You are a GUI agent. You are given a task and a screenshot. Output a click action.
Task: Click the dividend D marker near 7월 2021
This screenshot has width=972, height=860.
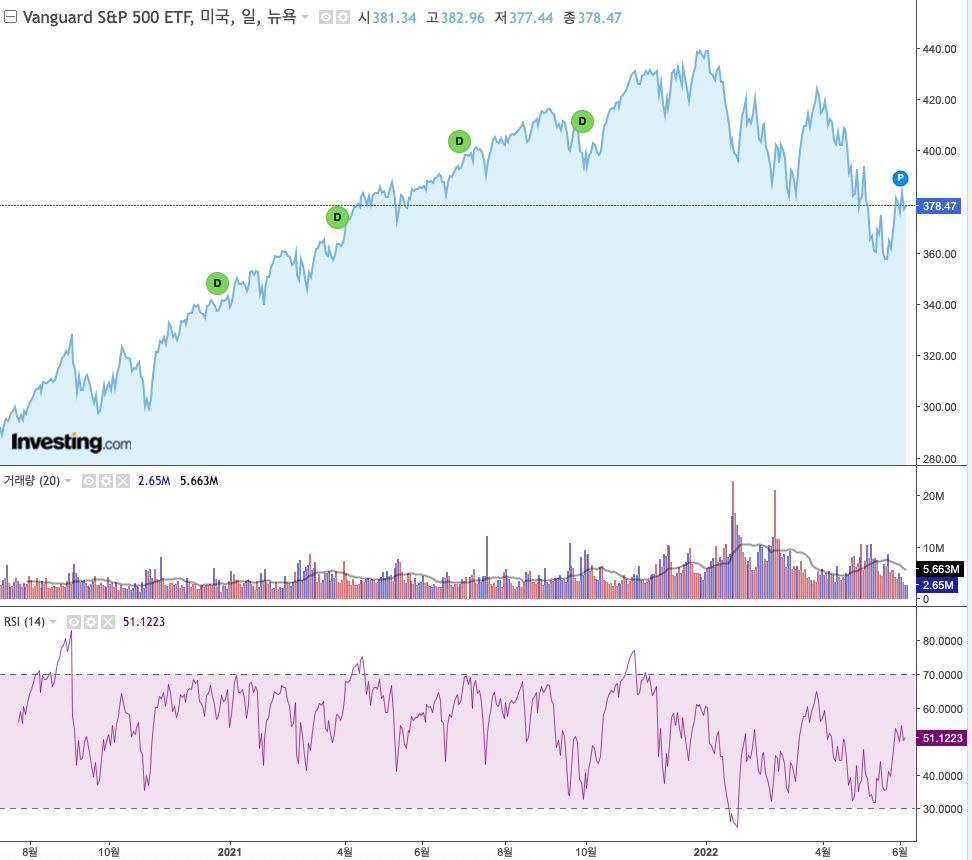[459, 141]
